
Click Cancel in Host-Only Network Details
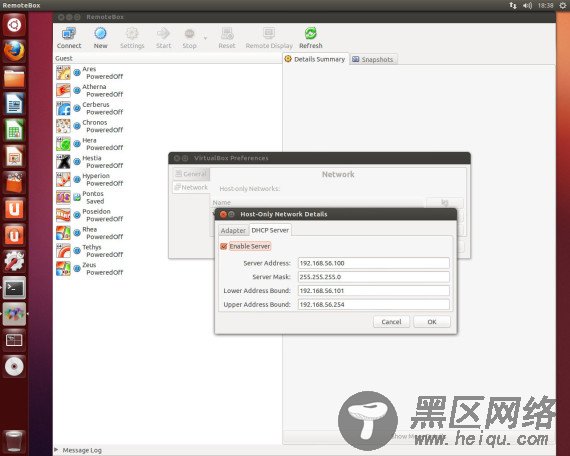[392, 322]
